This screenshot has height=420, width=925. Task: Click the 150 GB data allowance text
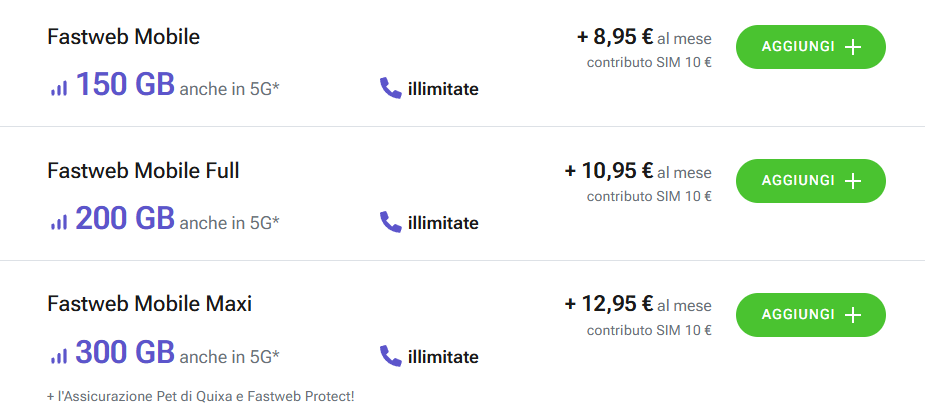(x=125, y=84)
